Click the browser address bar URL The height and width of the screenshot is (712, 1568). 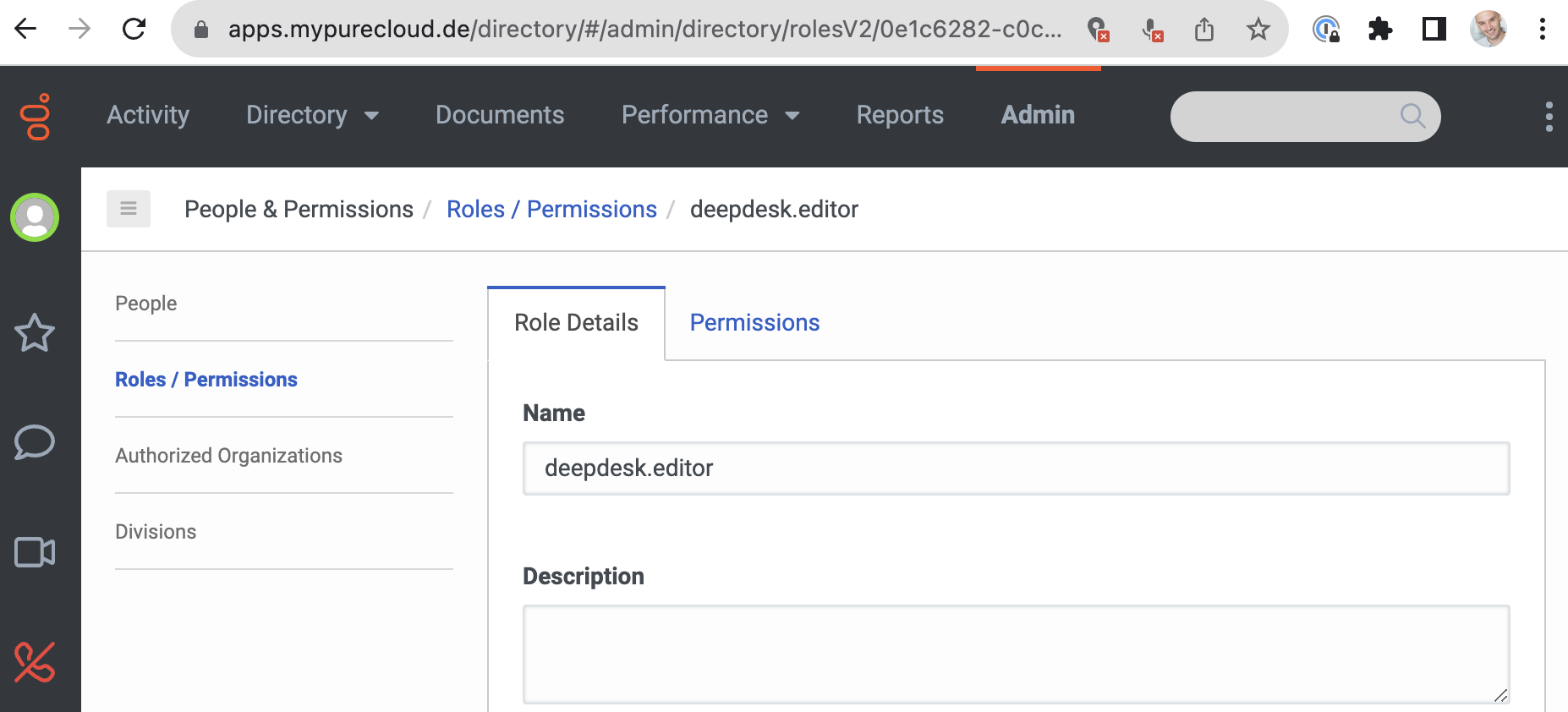[644, 30]
